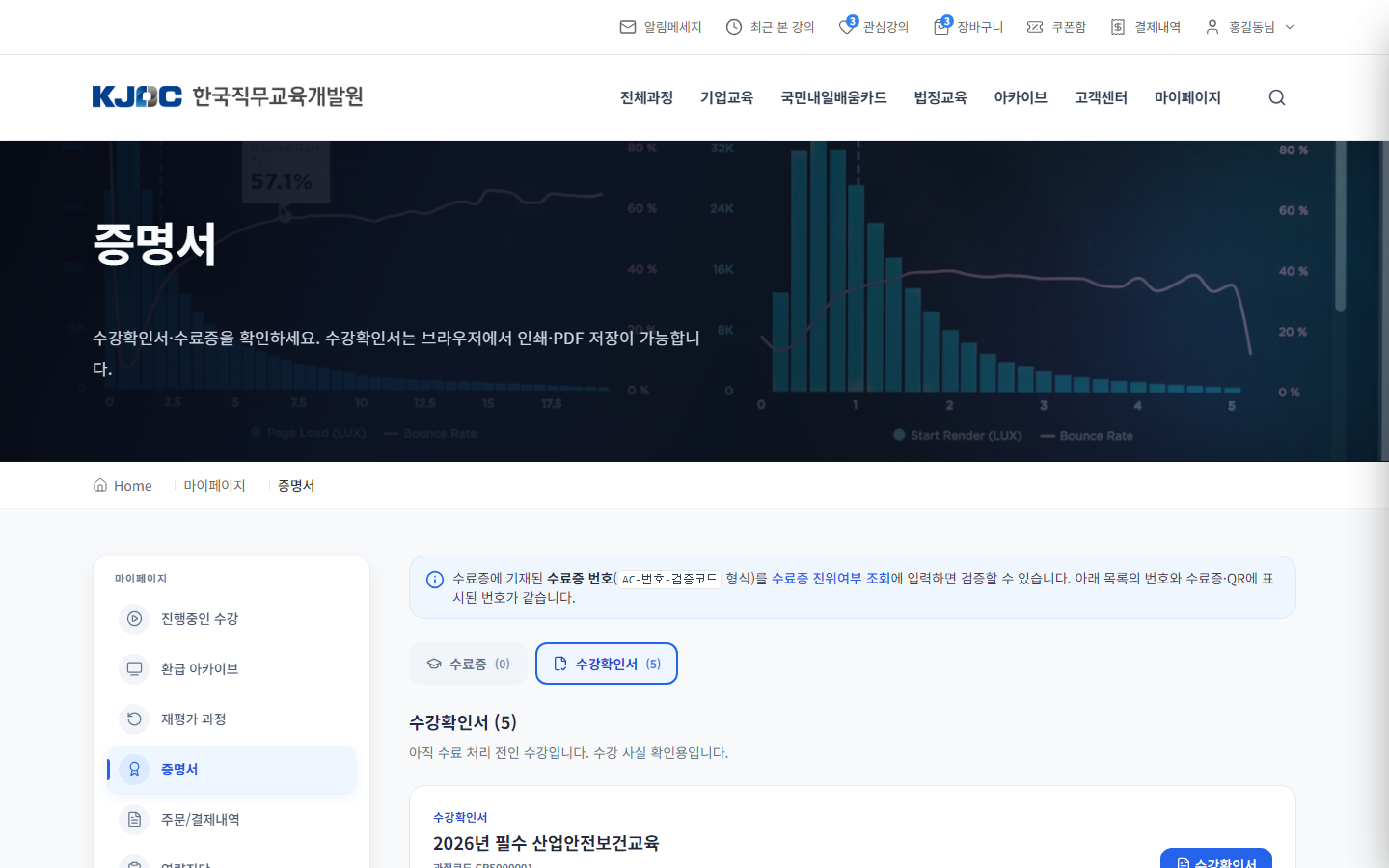Click the 쿠폰함 coupon icon
The width and height of the screenshot is (1389, 868).
[1035, 27]
